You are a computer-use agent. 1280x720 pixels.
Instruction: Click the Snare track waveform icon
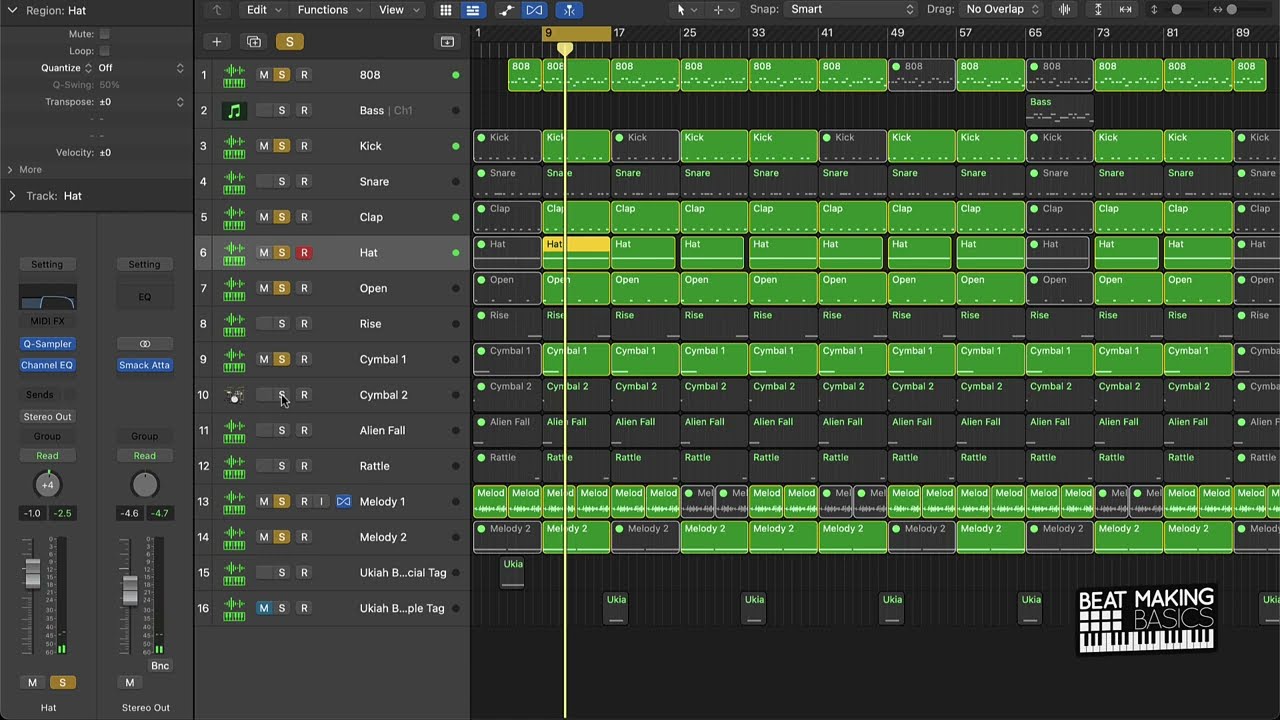[234, 182]
